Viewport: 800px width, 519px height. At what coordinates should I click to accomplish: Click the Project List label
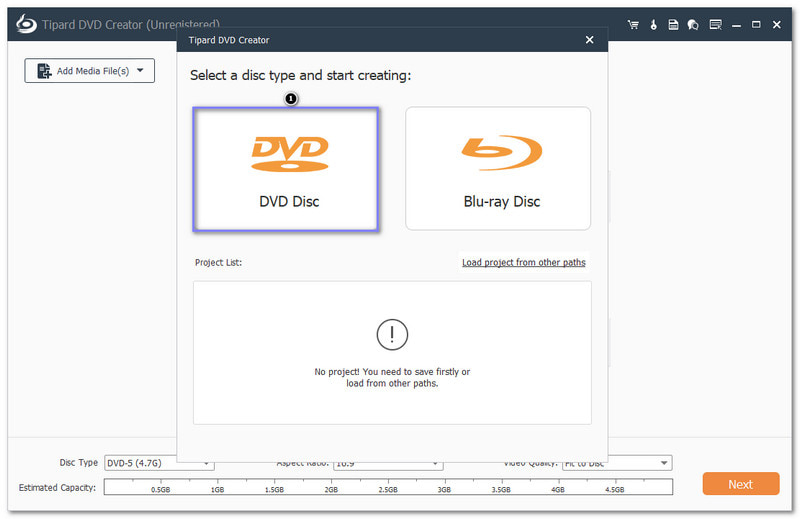pyautogui.click(x=218, y=262)
